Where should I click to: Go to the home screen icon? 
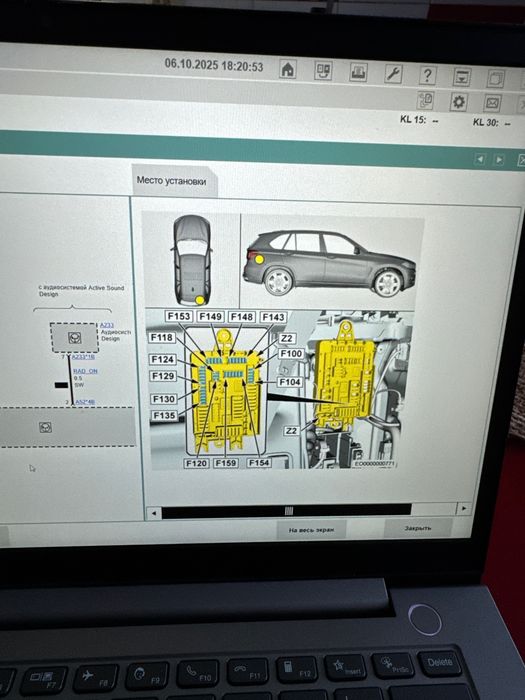pyautogui.click(x=288, y=70)
